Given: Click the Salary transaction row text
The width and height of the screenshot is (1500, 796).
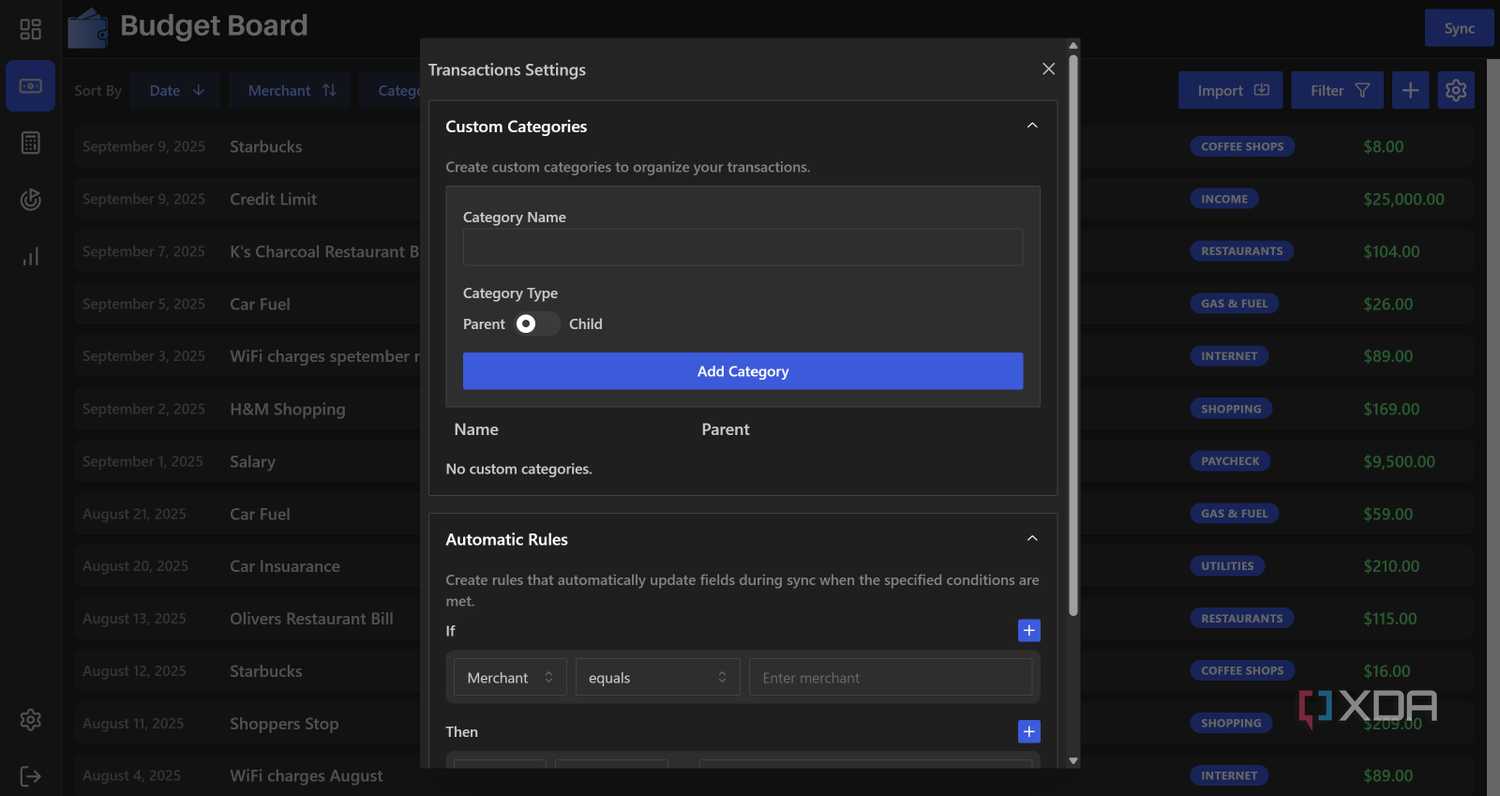Looking at the screenshot, I should point(253,462).
